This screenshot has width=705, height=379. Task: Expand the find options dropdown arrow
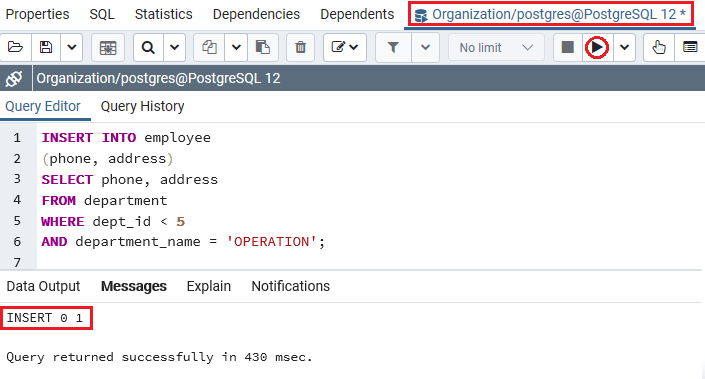click(174, 47)
